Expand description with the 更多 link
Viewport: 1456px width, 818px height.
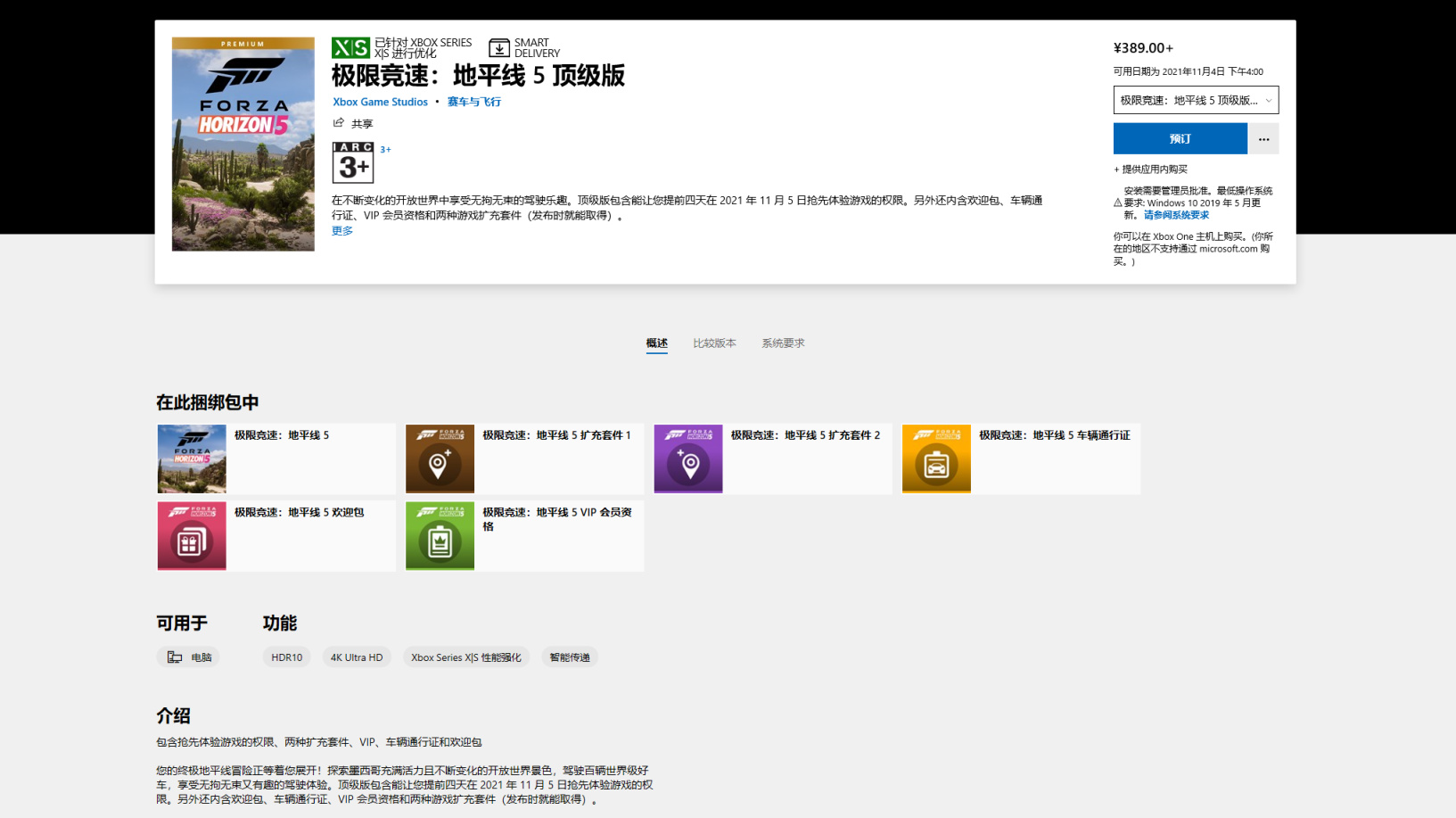pos(342,231)
